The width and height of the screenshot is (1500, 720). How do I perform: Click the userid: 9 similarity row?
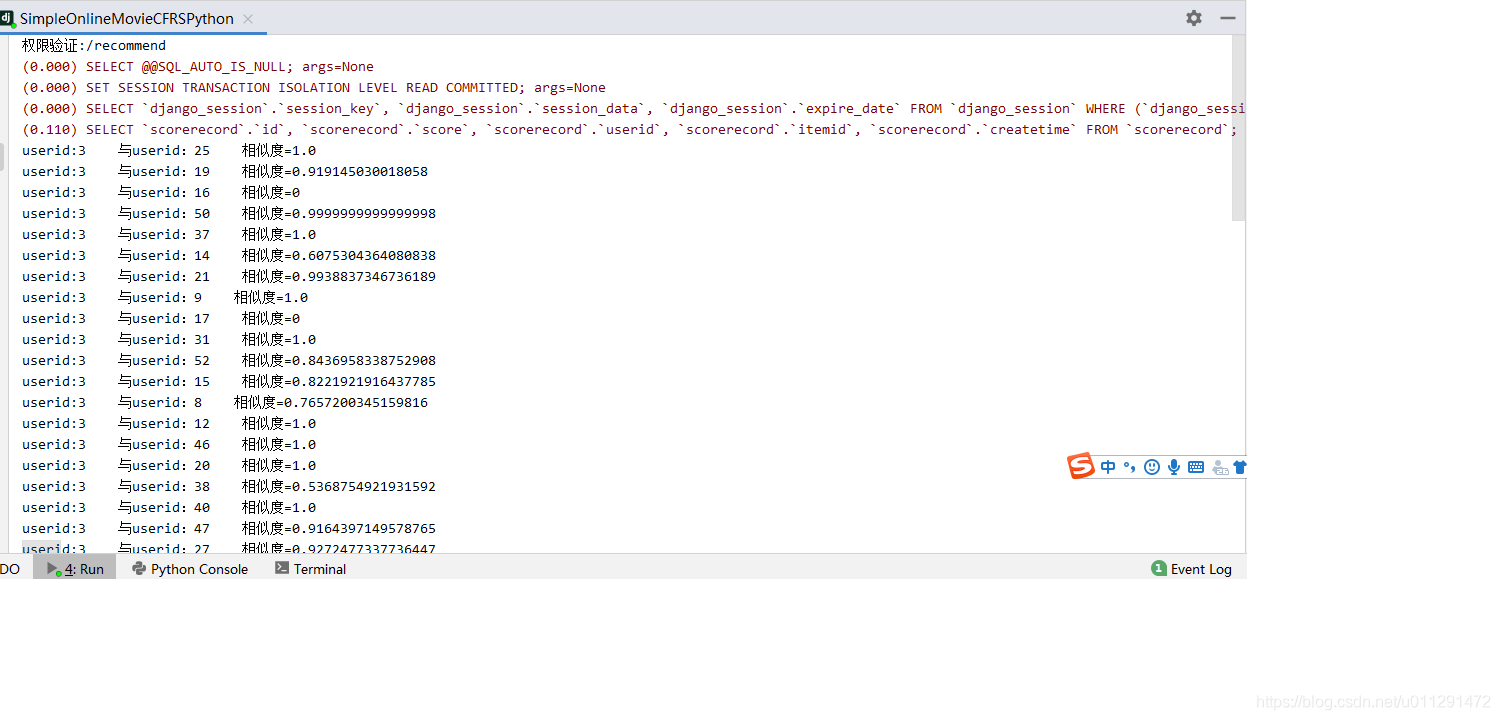[165, 297]
